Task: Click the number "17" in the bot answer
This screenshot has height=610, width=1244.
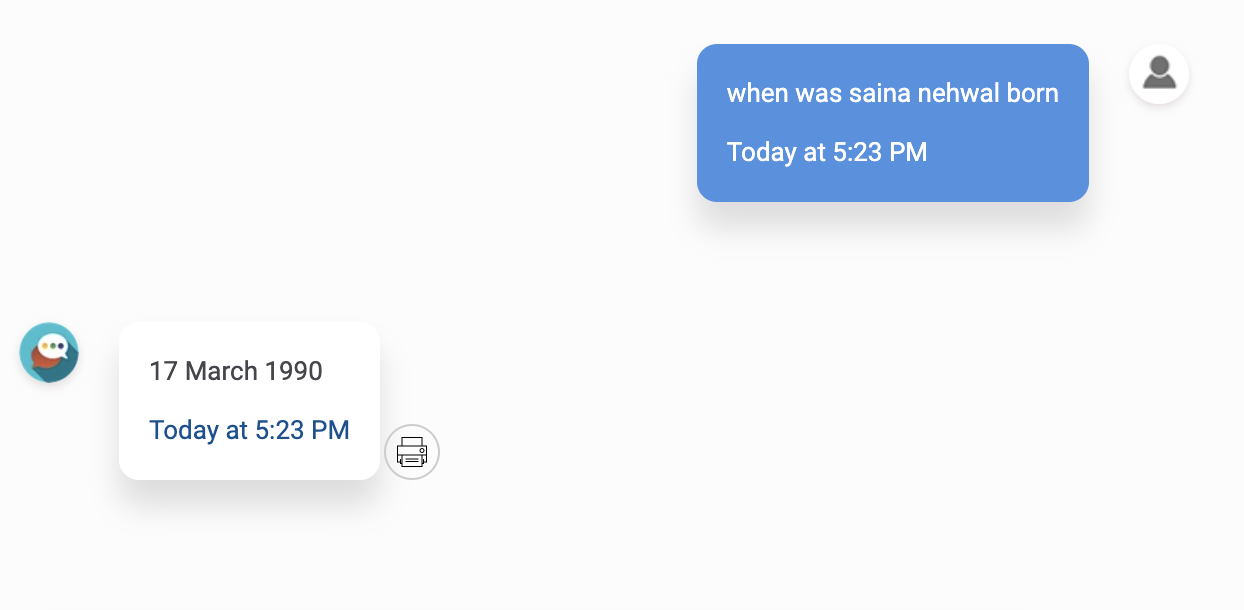Action: pyautogui.click(x=163, y=372)
